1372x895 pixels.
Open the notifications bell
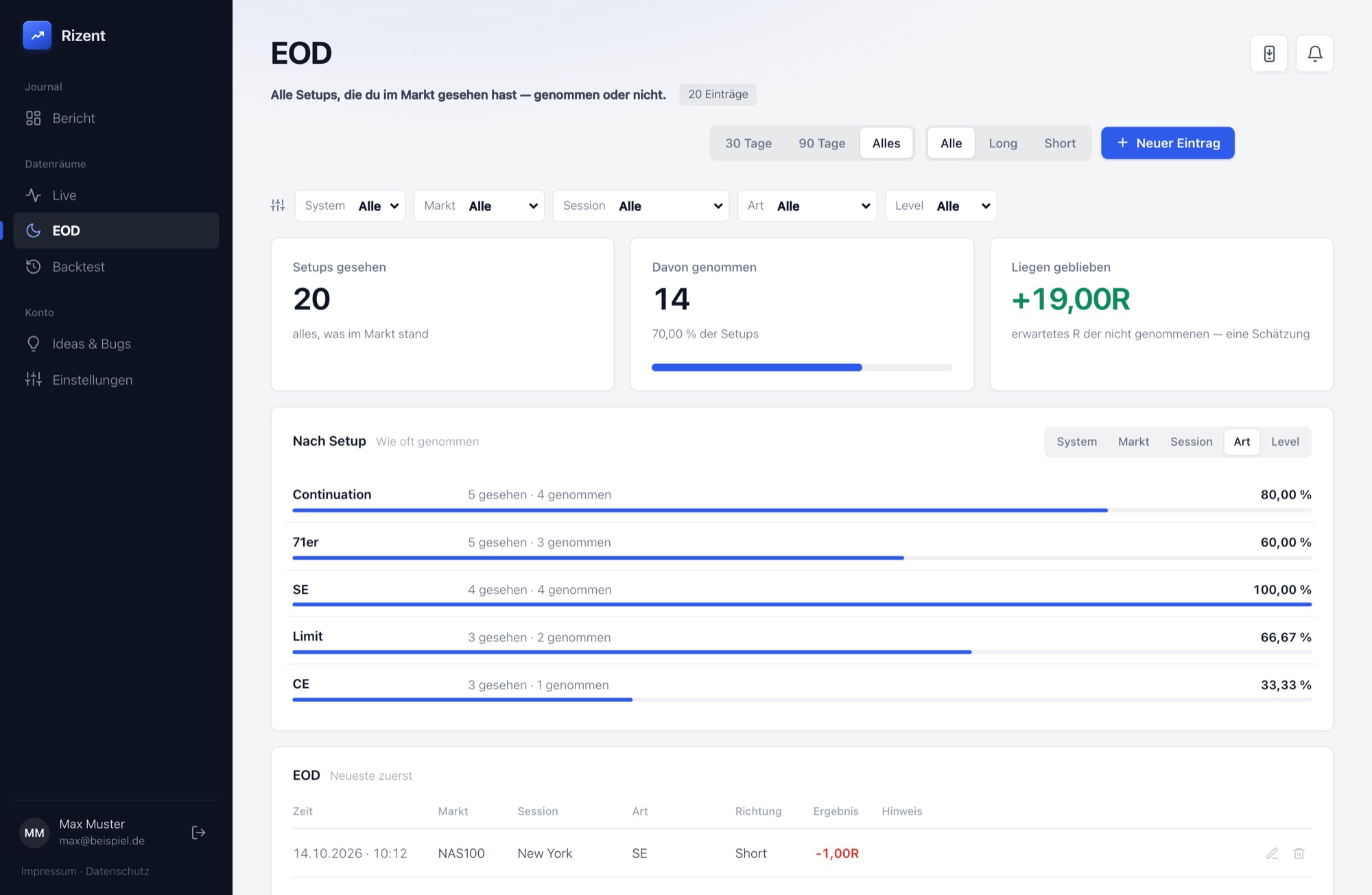tap(1314, 53)
